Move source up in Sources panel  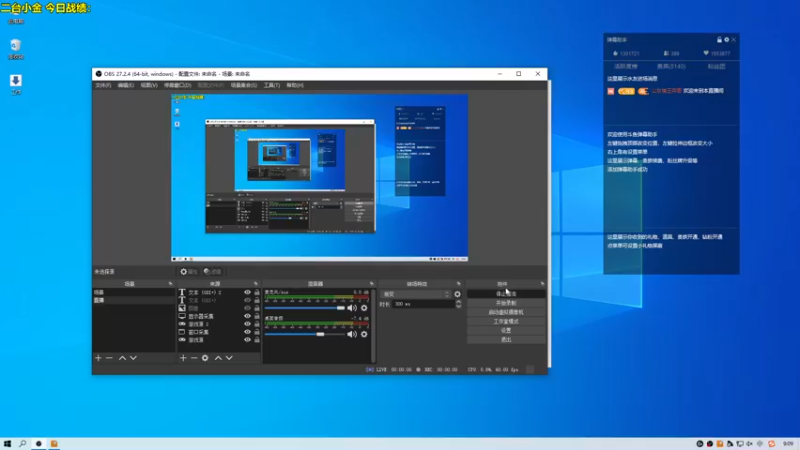pyautogui.click(x=218, y=358)
